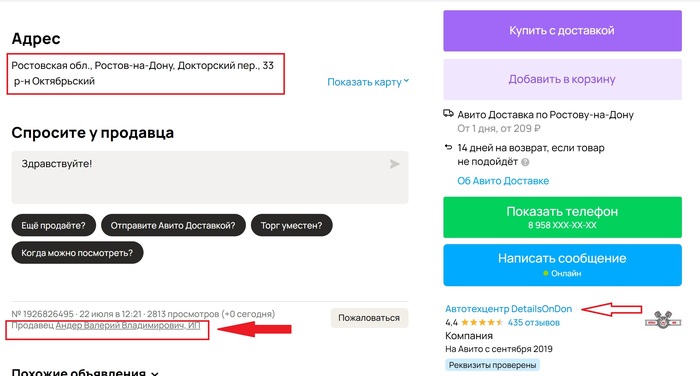Click the seller star rating

(482, 322)
